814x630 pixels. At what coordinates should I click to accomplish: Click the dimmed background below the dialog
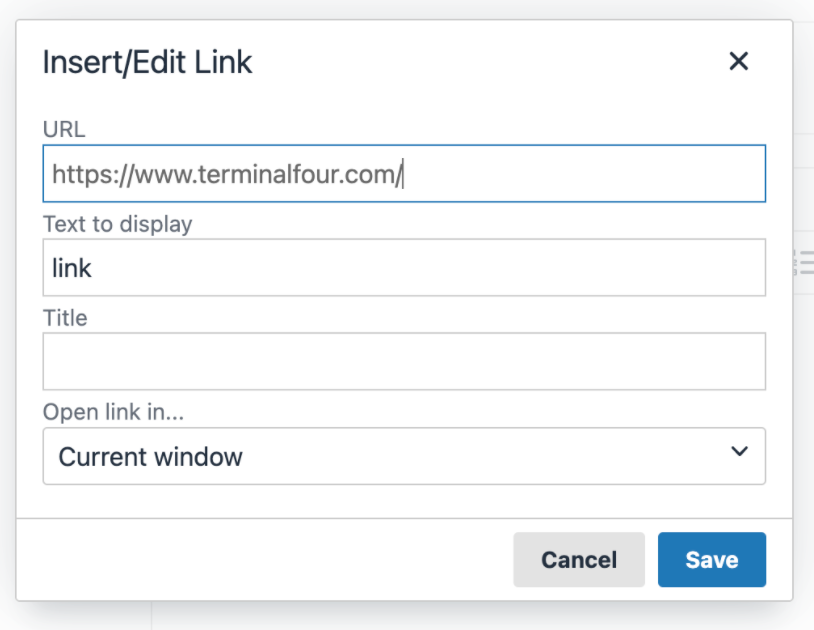[400, 617]
